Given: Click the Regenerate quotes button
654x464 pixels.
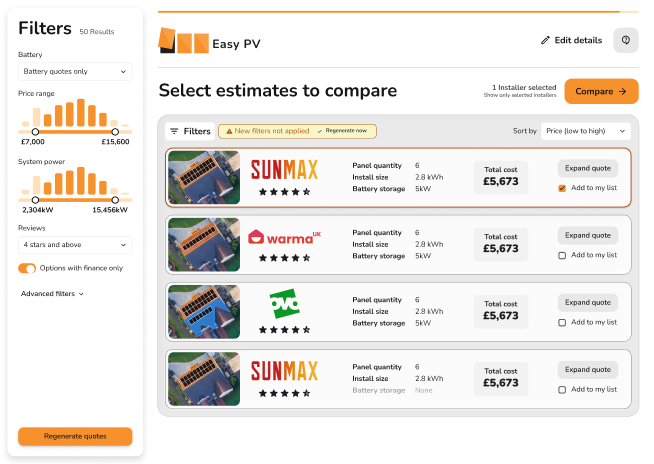Looking at the screenshot, I should coord(75,436).
